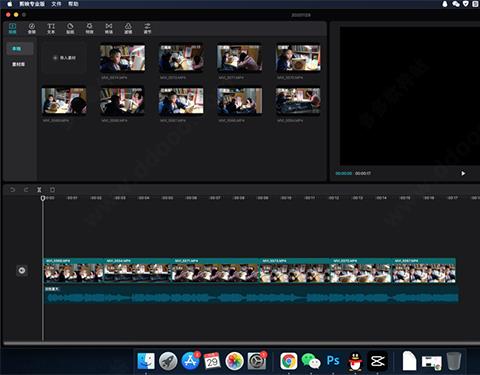Open the 文本 (Text) tab
This screenshot has width=480, height=375.
[51, 29]
